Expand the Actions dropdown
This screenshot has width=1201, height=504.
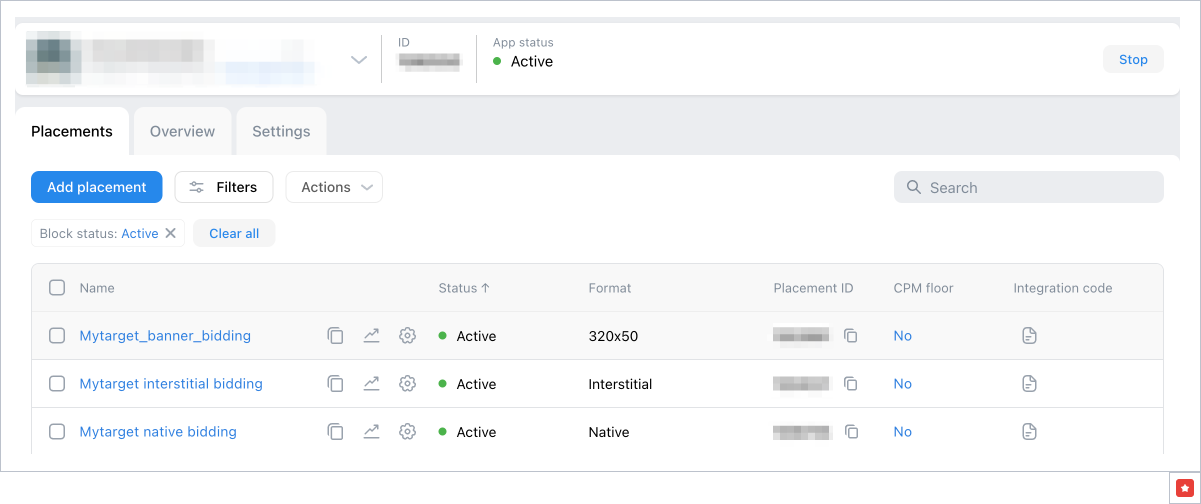(334, 187)
